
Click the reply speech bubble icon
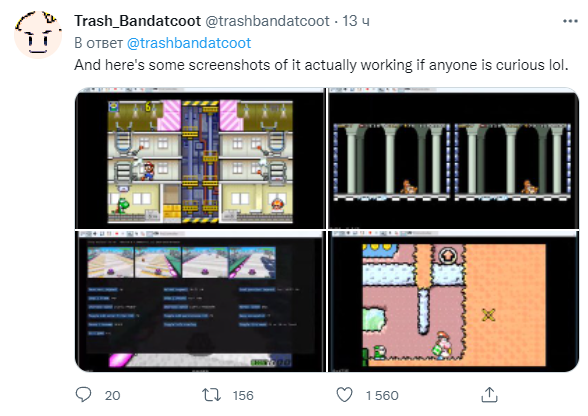tap(83, 395)
